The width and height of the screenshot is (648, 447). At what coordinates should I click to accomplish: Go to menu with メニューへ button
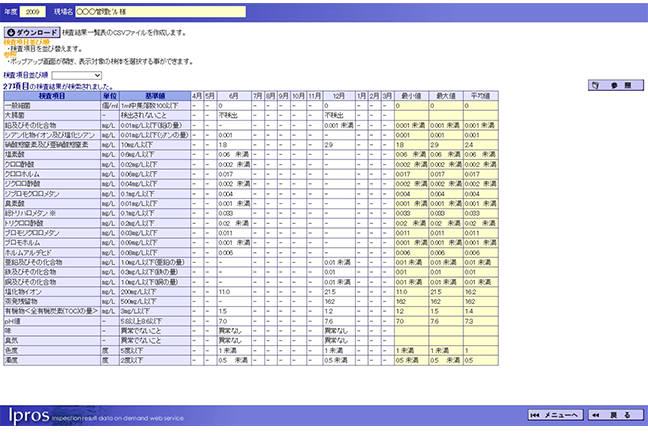[555, 415]
